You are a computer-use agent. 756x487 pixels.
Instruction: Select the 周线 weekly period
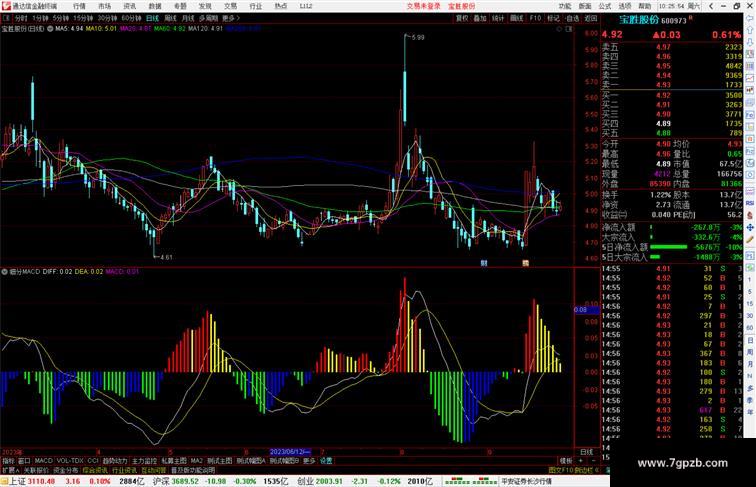tap(170, 18)
